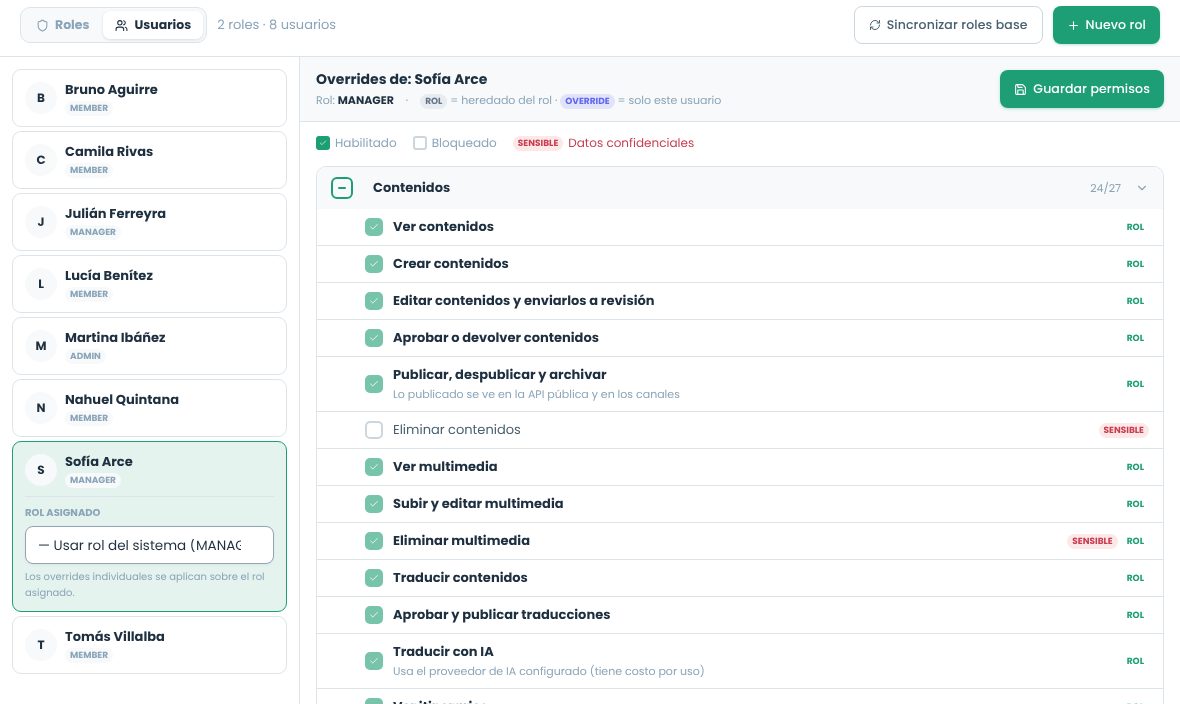Viewport: 1180px width, 704px height.
Task: Uncheck the Traducir contenidos checkbox
Action: [374, 578]
